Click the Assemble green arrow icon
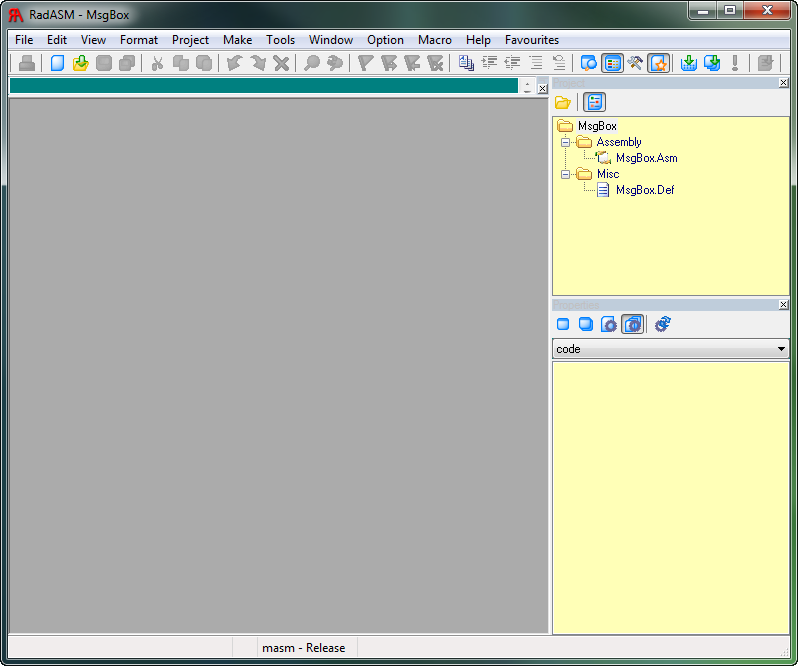The width and height of the screenshot is (798, 666). click(x=689, y=64)
